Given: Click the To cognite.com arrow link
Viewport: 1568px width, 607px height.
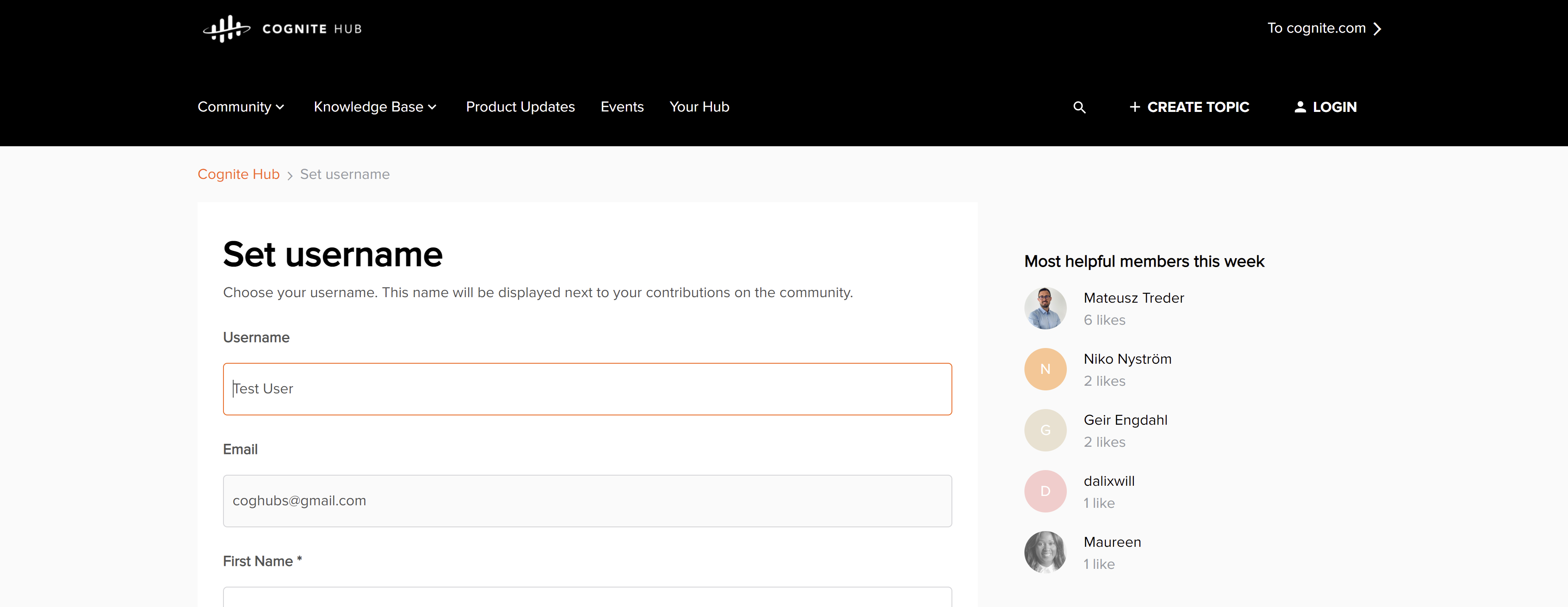Looking at the screenshot, I should coord(1323,28).
